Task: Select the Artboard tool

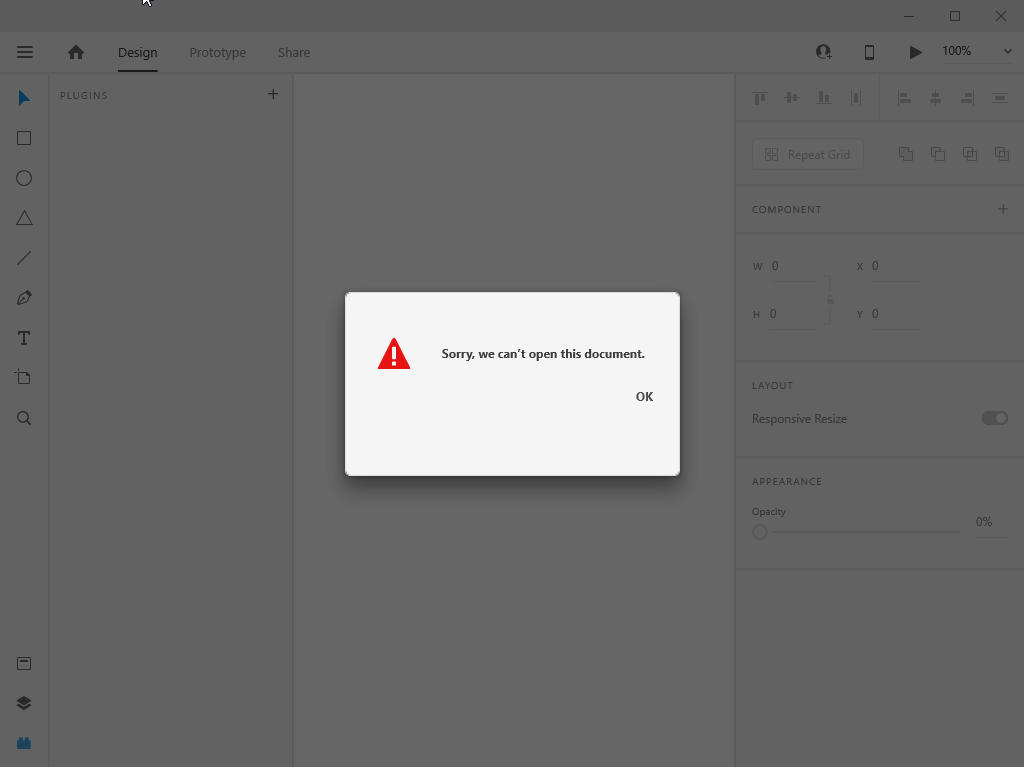Action: click(x=23, y=377)
